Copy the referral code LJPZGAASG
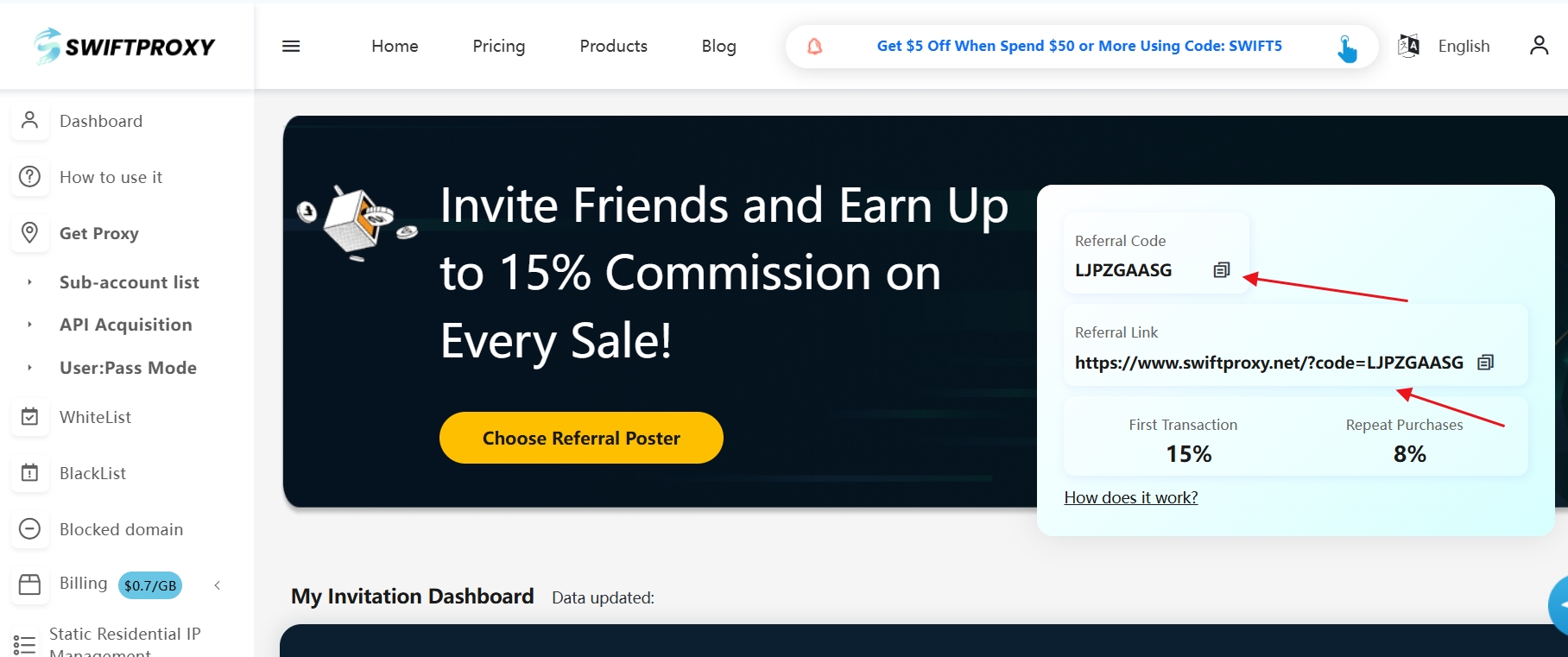 (1221, 270)
